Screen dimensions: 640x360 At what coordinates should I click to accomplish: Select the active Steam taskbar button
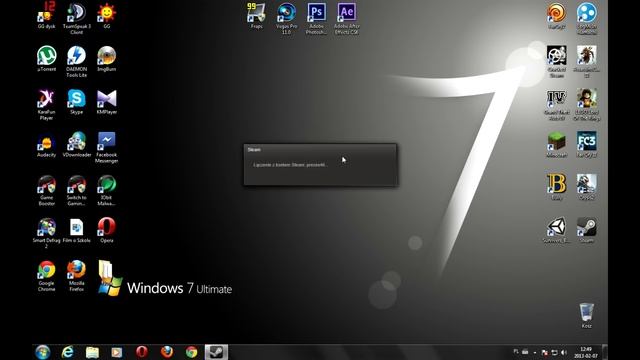(x=216, y=352)
